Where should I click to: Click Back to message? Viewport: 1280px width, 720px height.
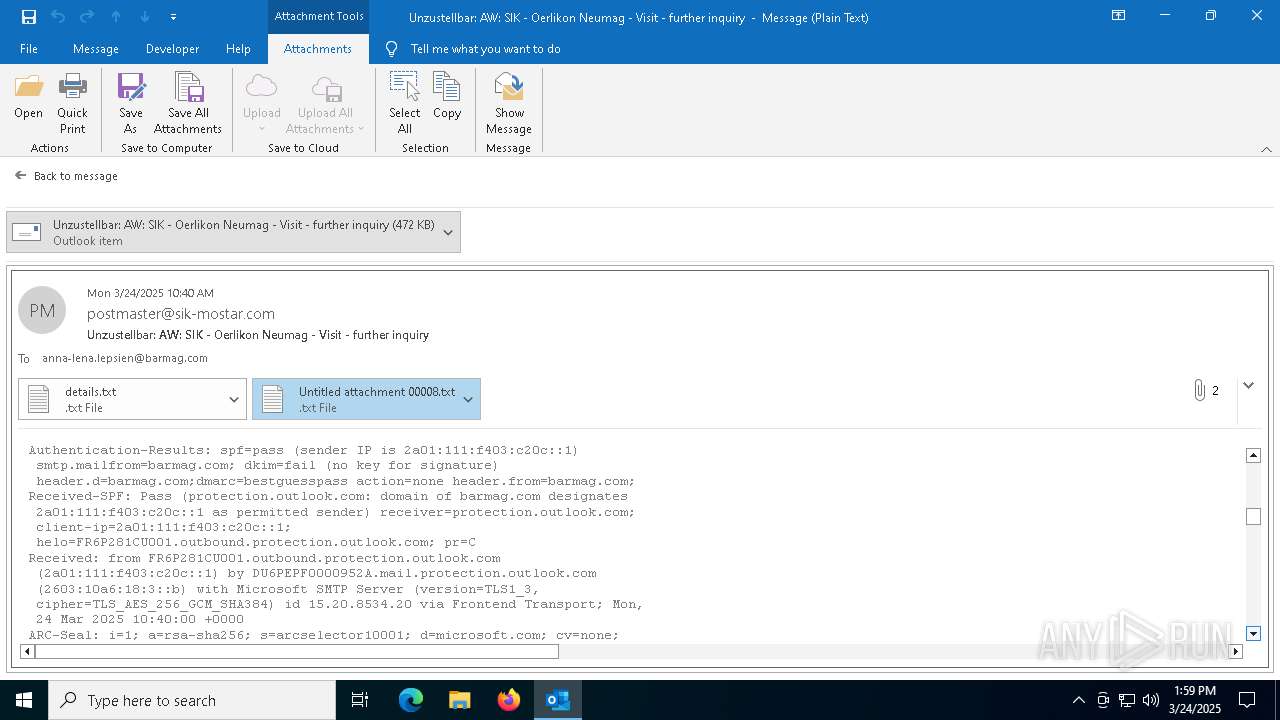[x=66, y=176]
